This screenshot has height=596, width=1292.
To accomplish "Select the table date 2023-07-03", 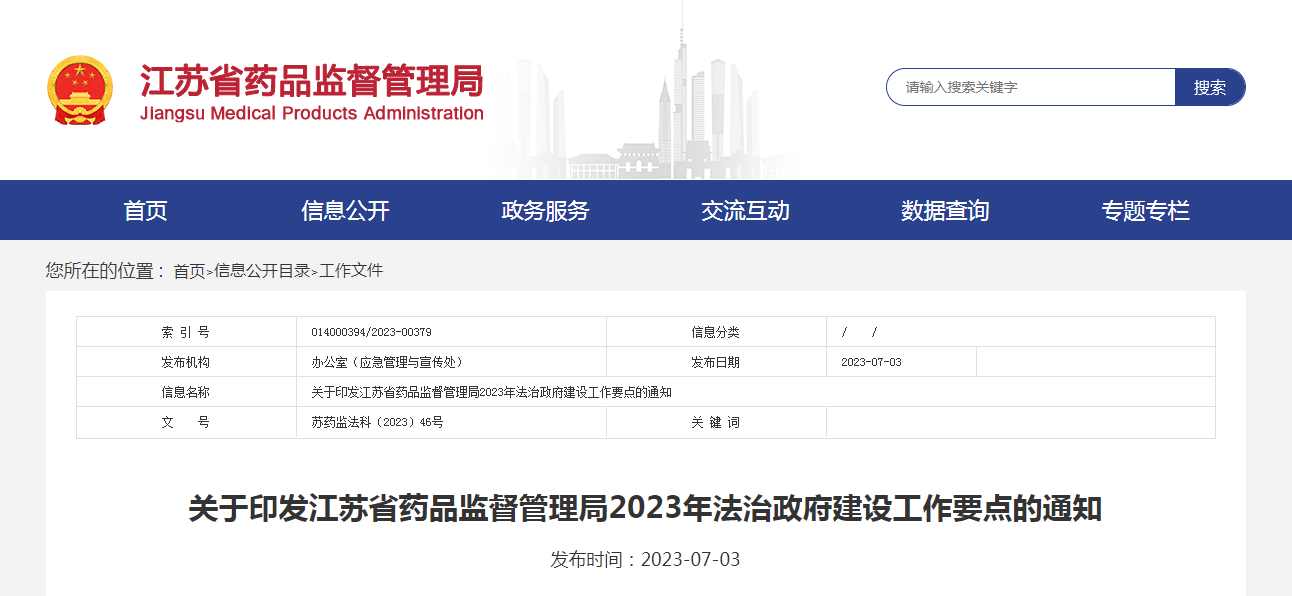I will (872, 362).
